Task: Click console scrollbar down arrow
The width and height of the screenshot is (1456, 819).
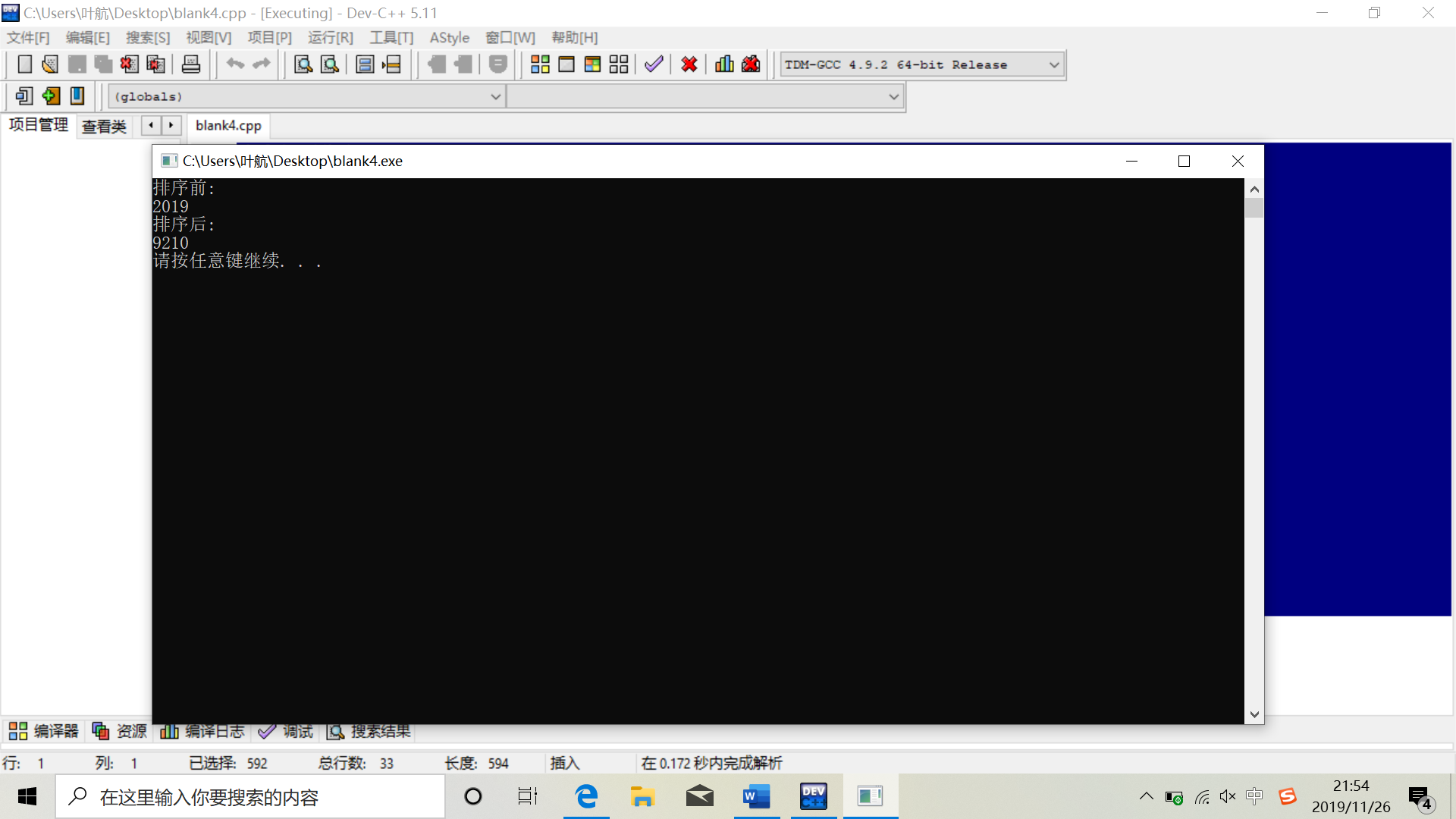Action: [x=1254, y=714]
